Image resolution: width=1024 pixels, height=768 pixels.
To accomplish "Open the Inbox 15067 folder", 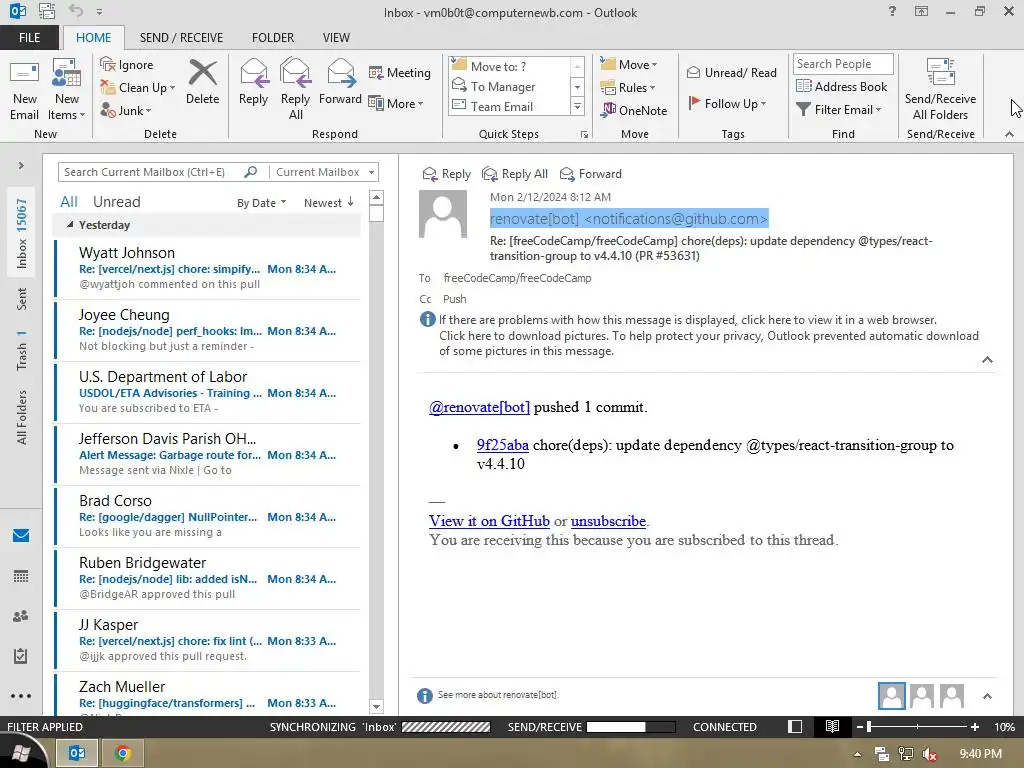I will pyautogui.click(x=22, y=234).
